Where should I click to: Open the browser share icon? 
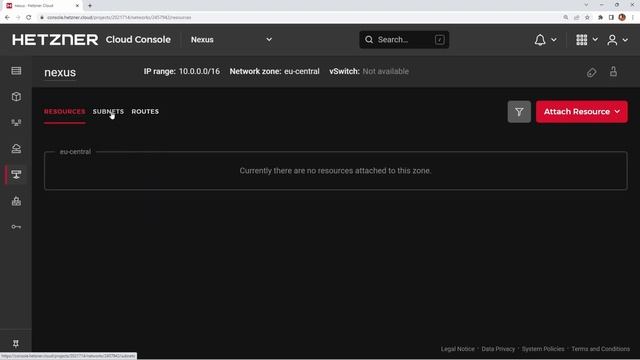click(576, 18)
